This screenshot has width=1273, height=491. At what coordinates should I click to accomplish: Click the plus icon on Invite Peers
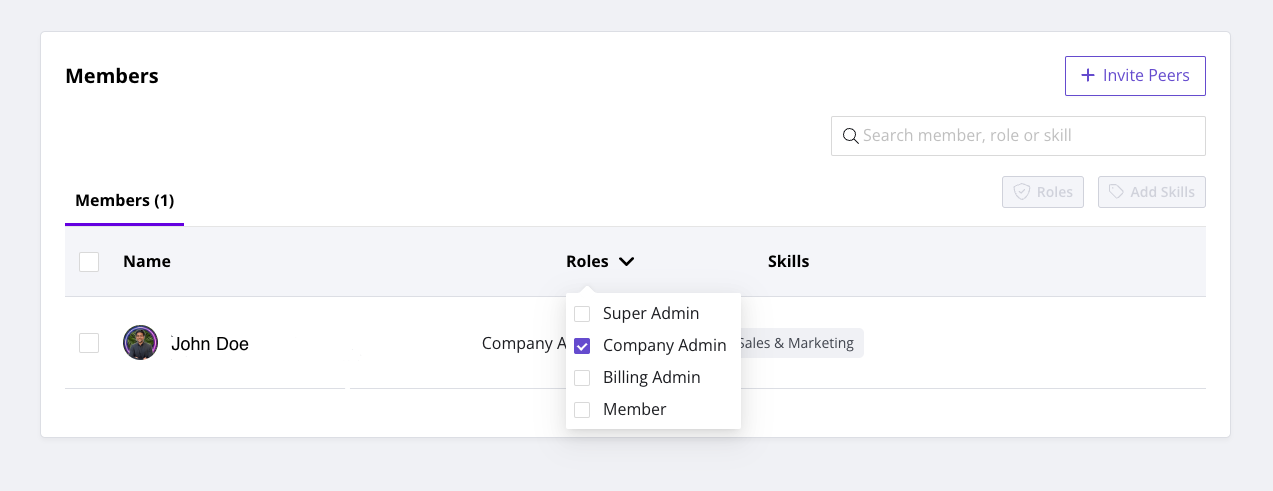coord(1088,76)
